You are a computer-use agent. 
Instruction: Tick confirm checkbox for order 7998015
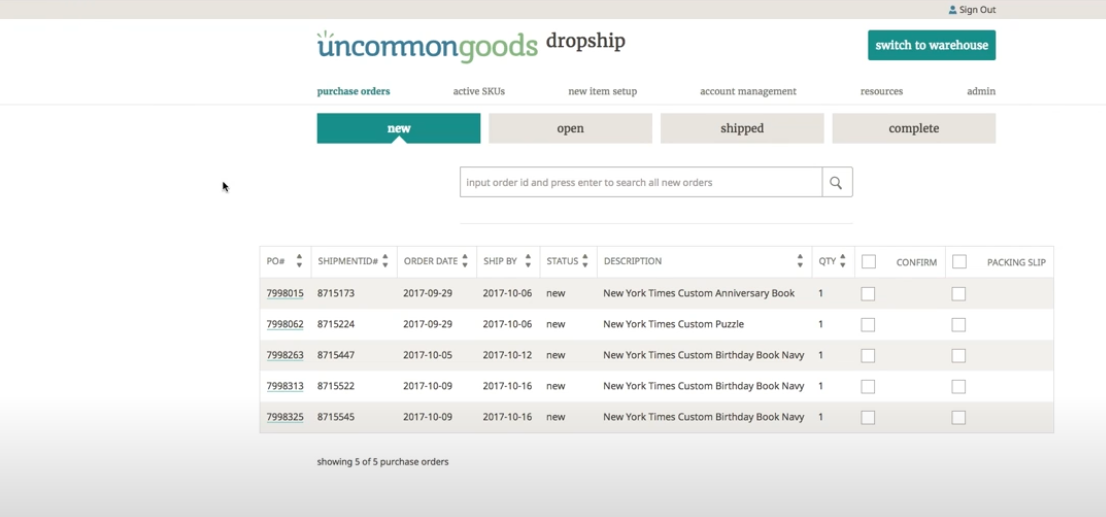[868, 293]
